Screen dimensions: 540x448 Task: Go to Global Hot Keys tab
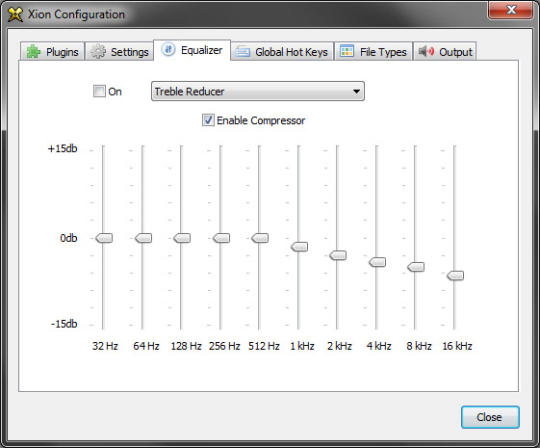(x=282, y=52)
